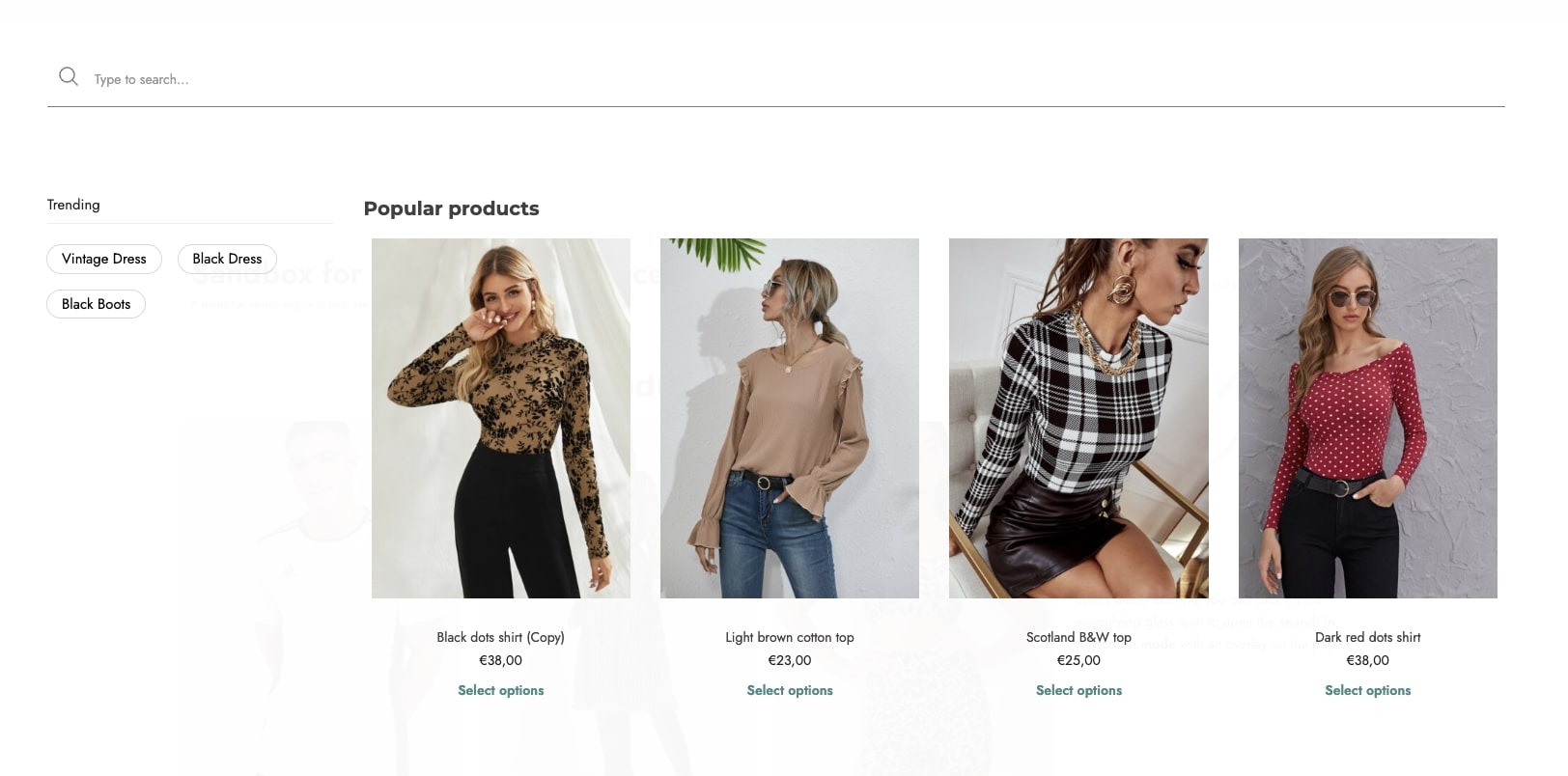The width and height of the screenshot is (1568, 776).
Task: Select options for Black dots shirt (Copy)
Action: 500,690
